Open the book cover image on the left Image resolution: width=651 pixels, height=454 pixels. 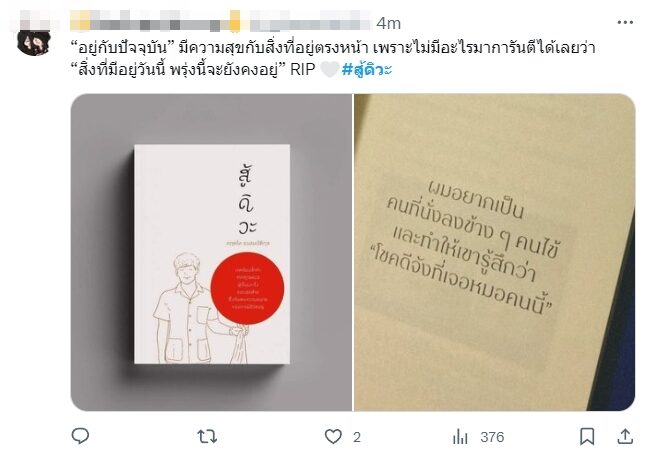tap(211, 252)
